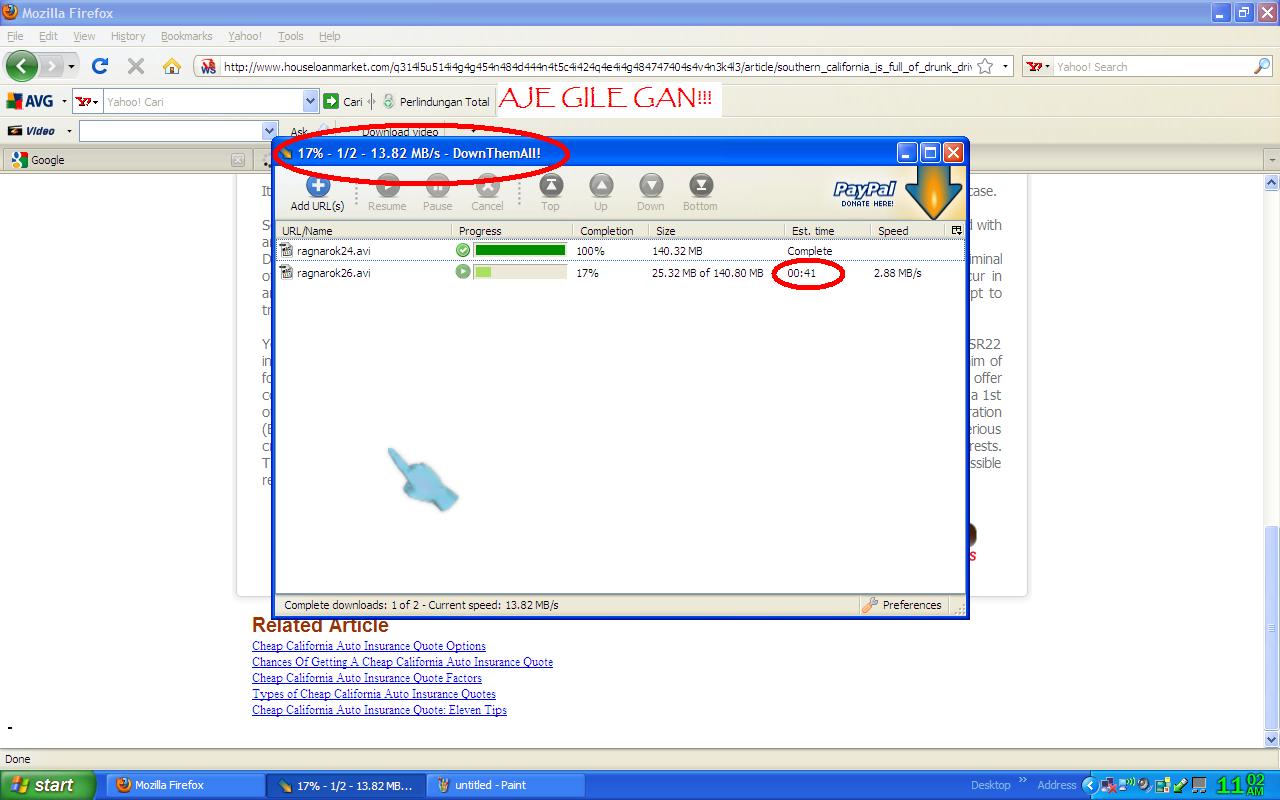Expand the taskbar Desktop toolbar chevron

(1023, 780)
